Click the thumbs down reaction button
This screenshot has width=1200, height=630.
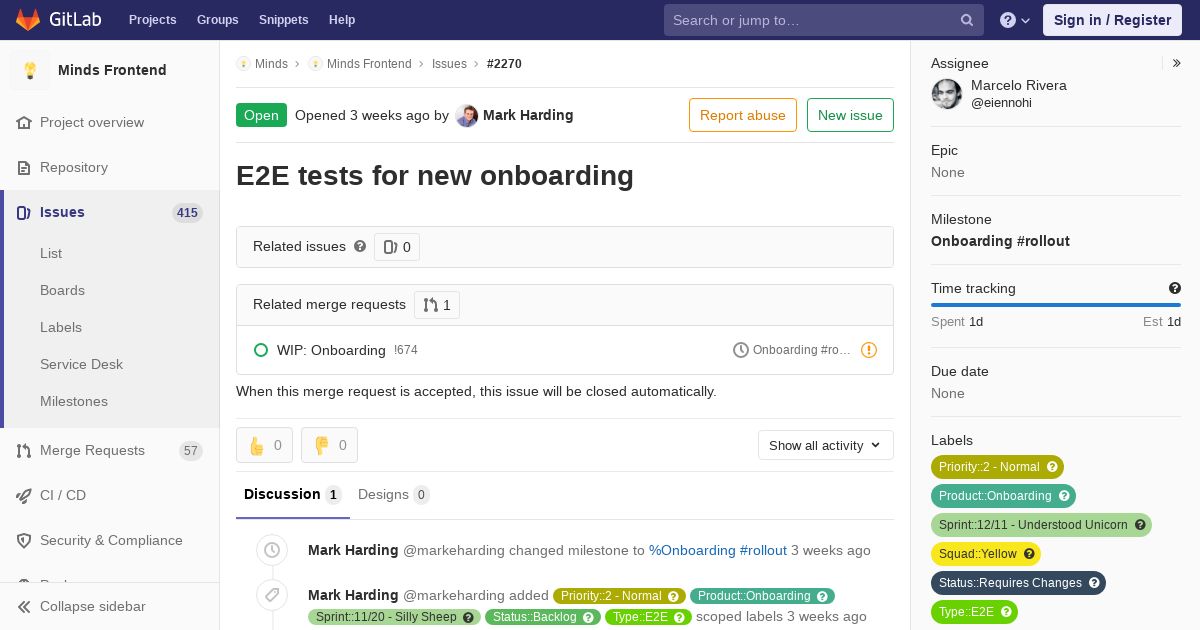tap(329, 445)
